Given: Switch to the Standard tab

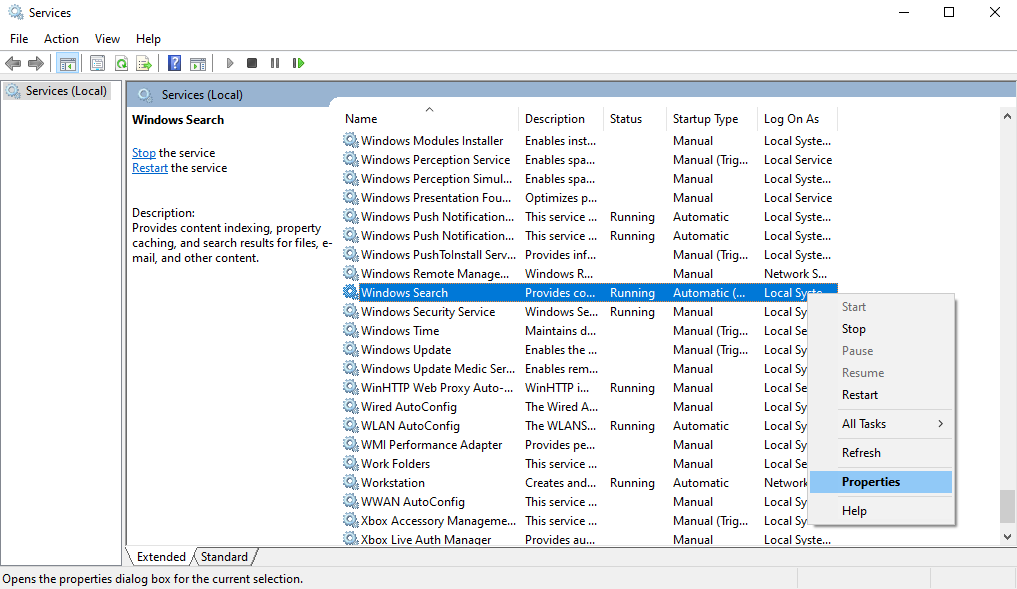Looking at the screenshot, I should click(x=224, y=557).
